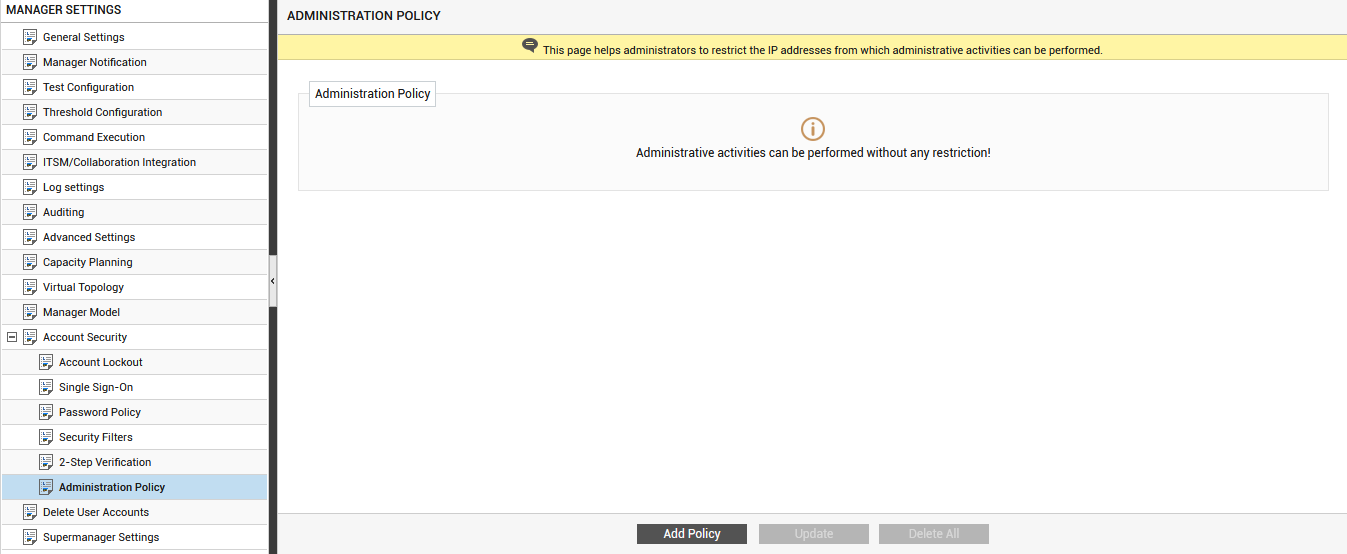Click the icon beside Supermanager Settings
The width and height of the screenshot is (1347, 554).
pos(30,537)
